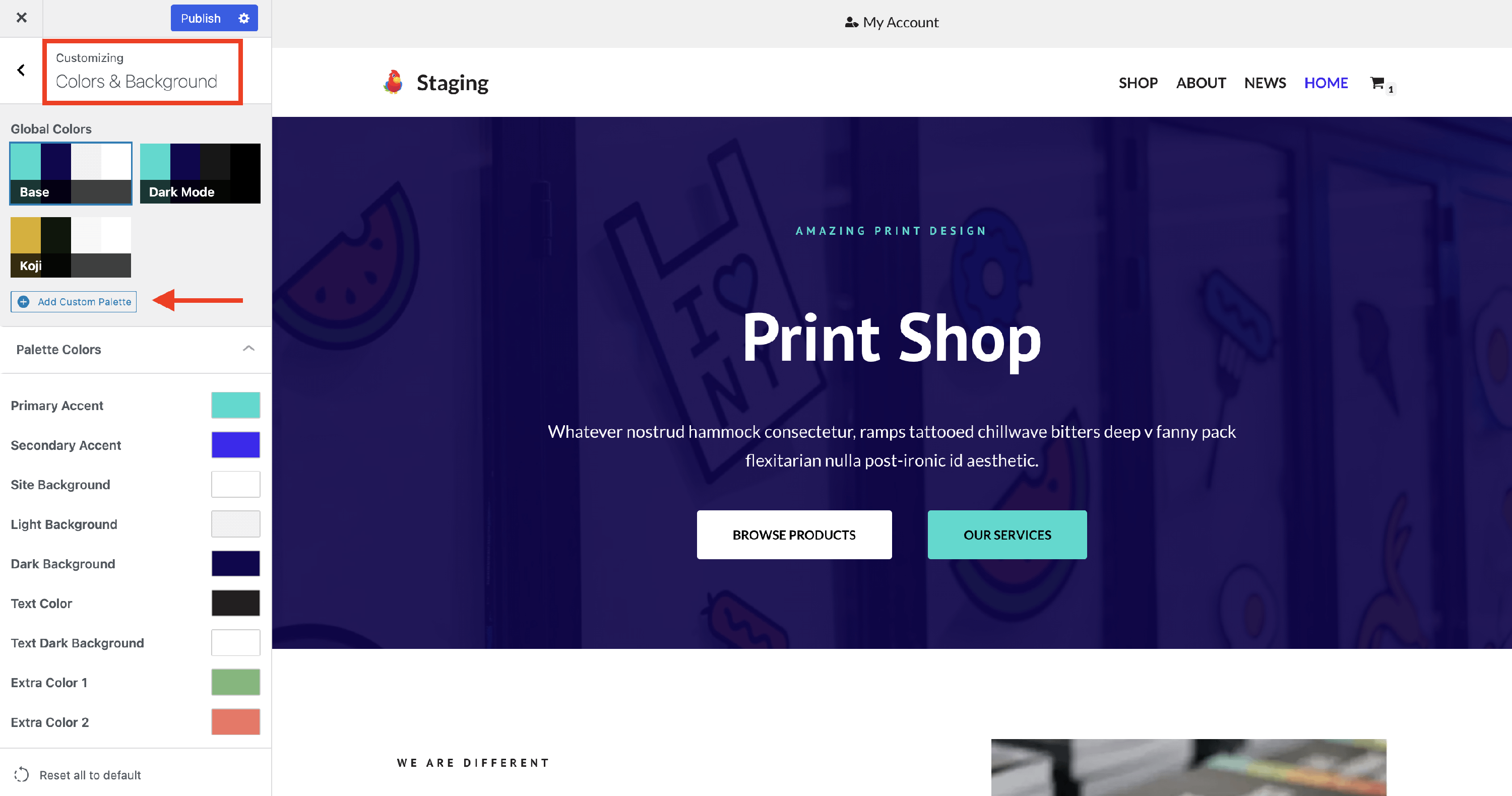Open the Secondary Accent color swatch
Image resolution: width=1512 pixels, height=796 pixels.
pos(235,445)
